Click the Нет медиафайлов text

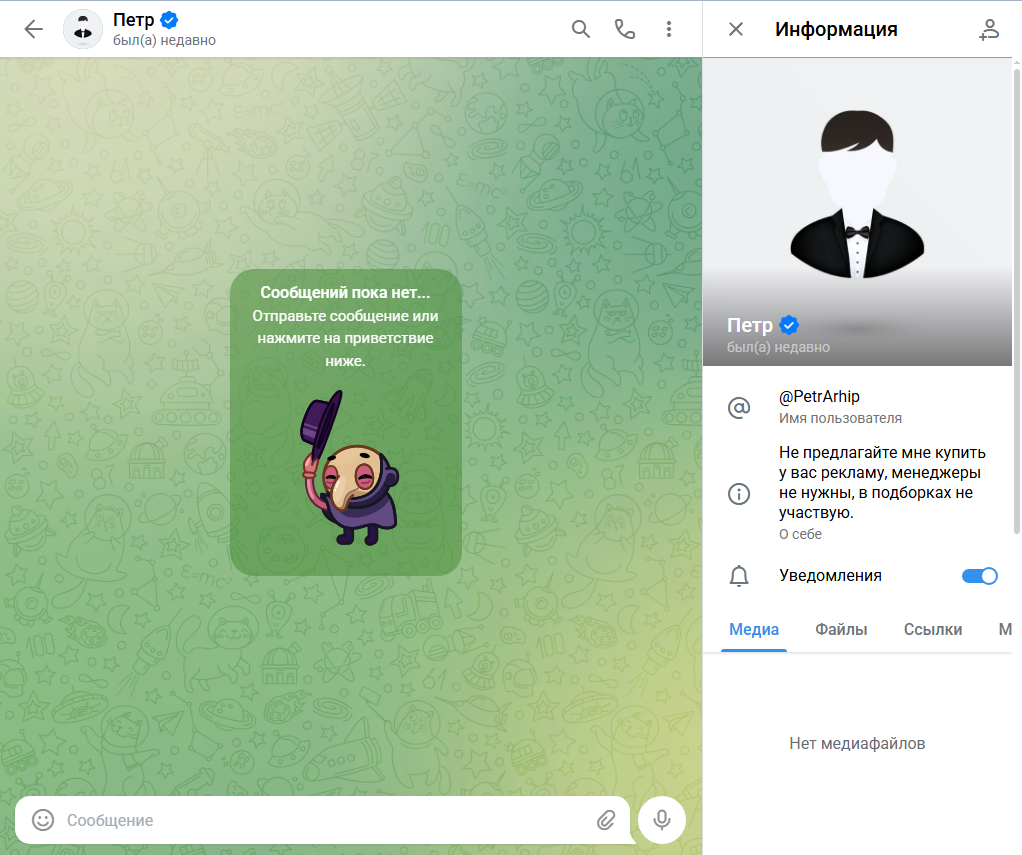[857, 743]
